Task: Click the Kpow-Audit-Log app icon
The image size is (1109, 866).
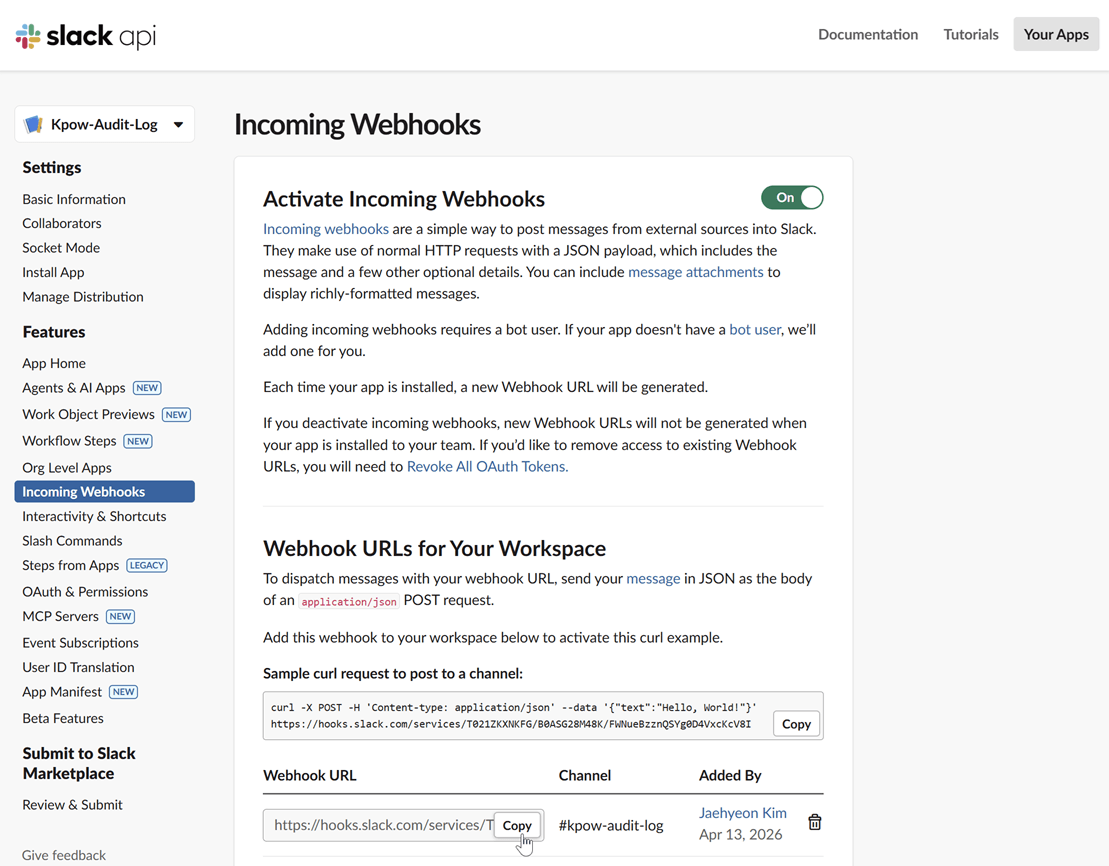Action: click(33, 125)
